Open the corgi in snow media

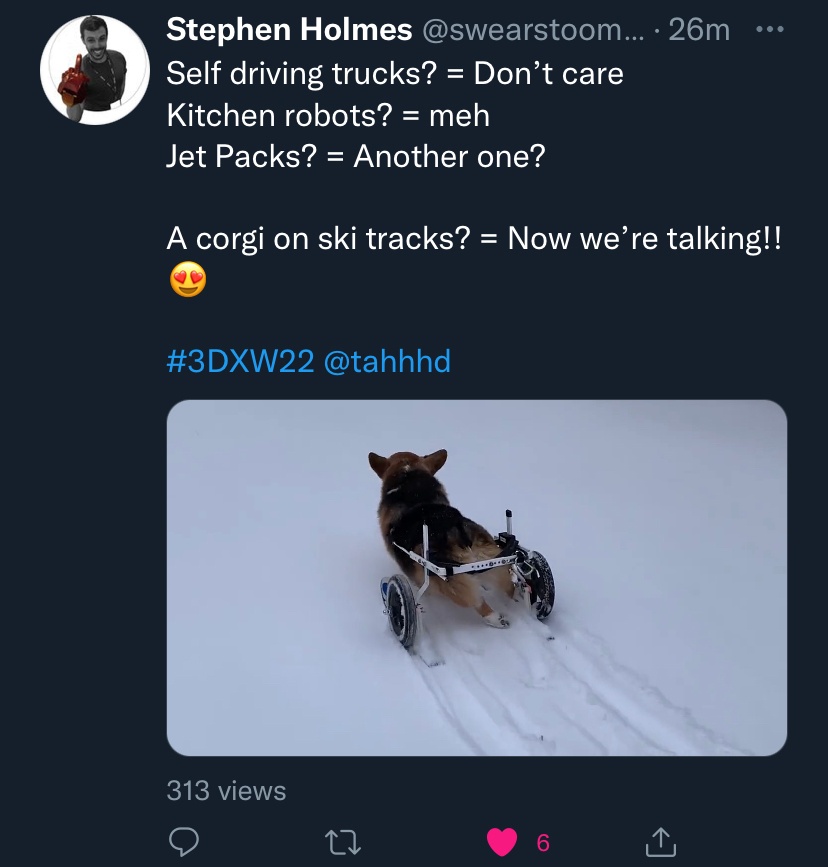click(476, 577)
